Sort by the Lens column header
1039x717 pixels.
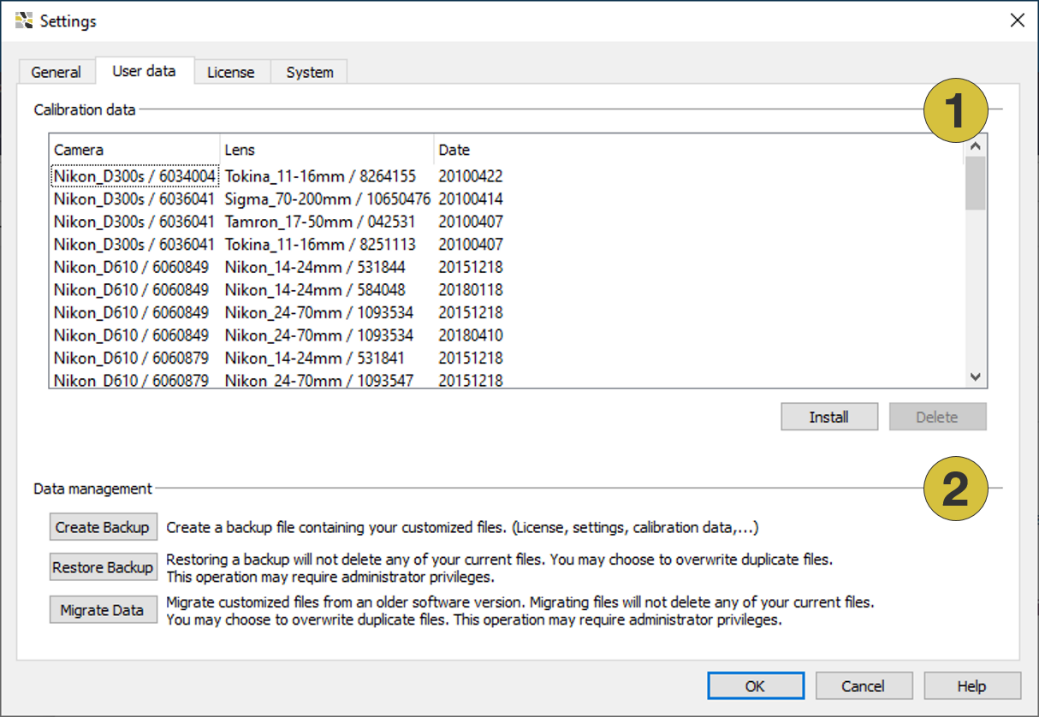[327, 150]
